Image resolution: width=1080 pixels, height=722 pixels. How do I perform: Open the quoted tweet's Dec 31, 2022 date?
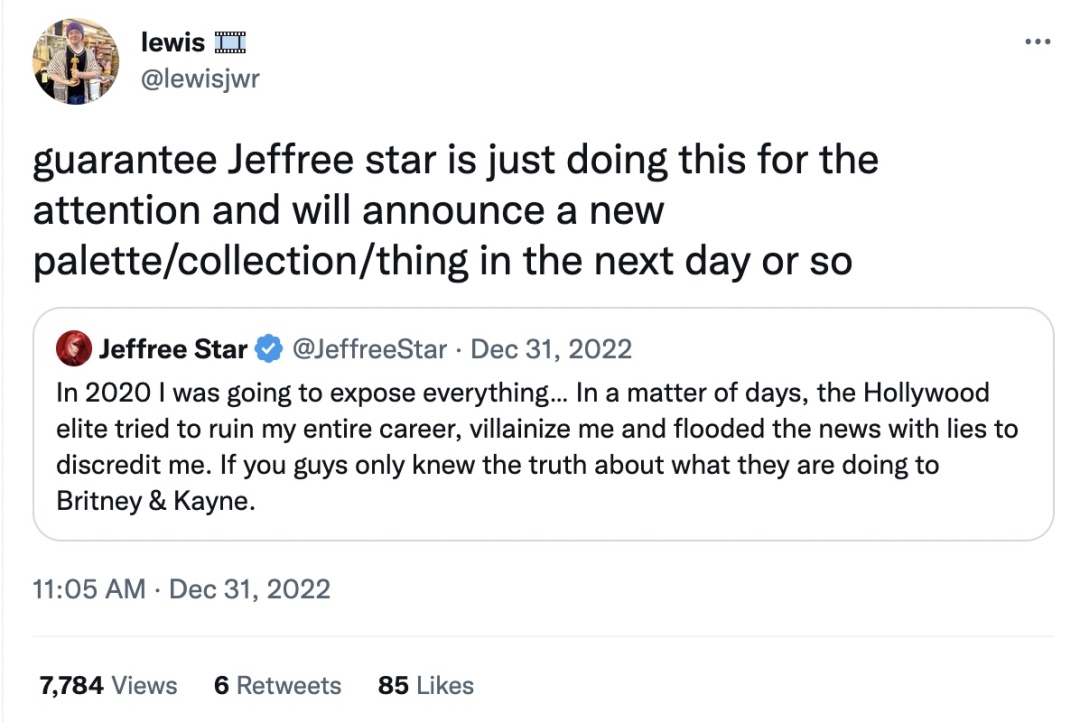click(x=550, y=349)
